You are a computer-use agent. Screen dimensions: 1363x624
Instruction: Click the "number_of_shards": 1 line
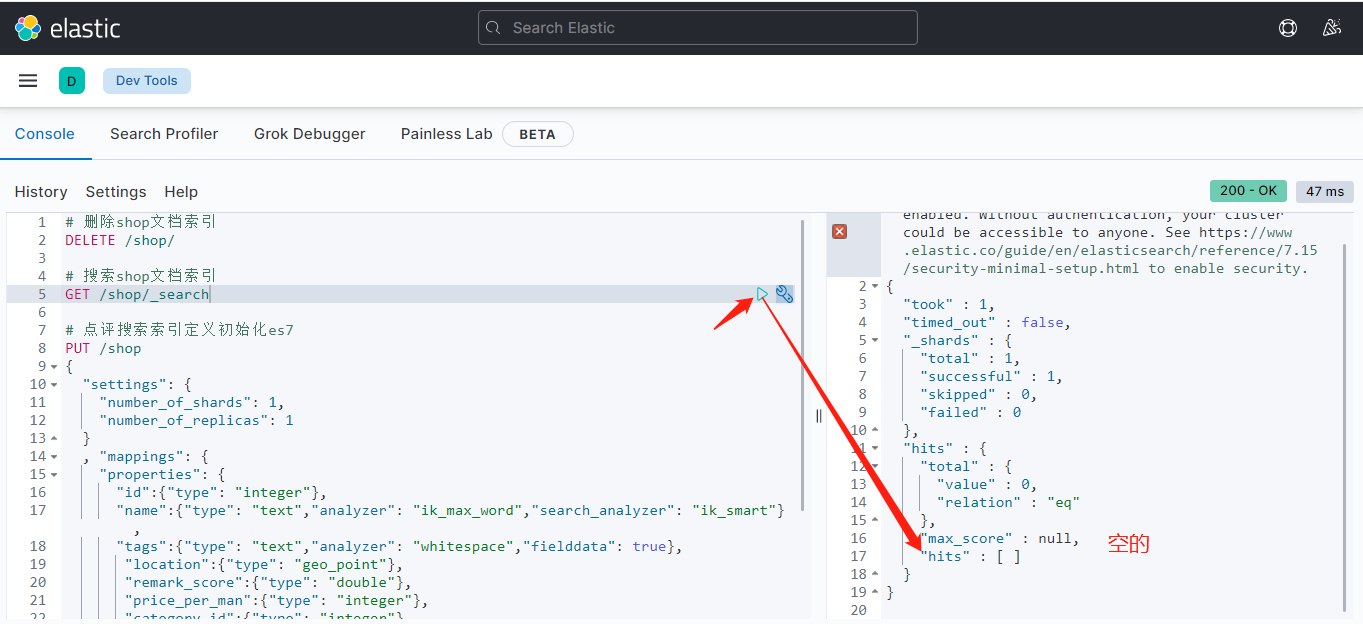pos(192,402)
